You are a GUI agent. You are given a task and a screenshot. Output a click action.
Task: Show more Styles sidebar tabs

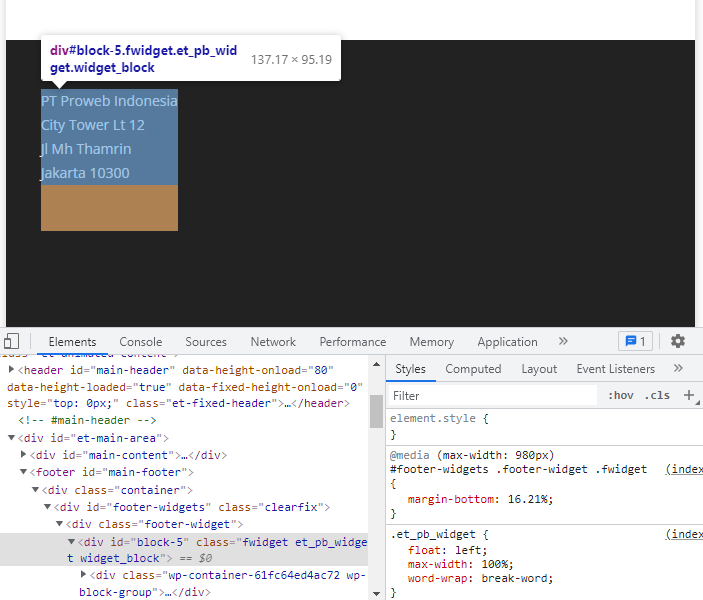(x=678, y=368)
